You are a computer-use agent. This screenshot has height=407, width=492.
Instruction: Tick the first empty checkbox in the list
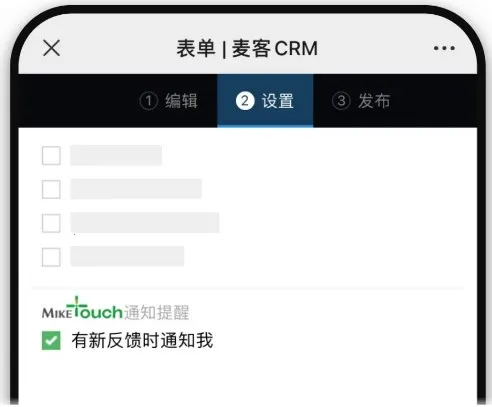pos(51,155)
